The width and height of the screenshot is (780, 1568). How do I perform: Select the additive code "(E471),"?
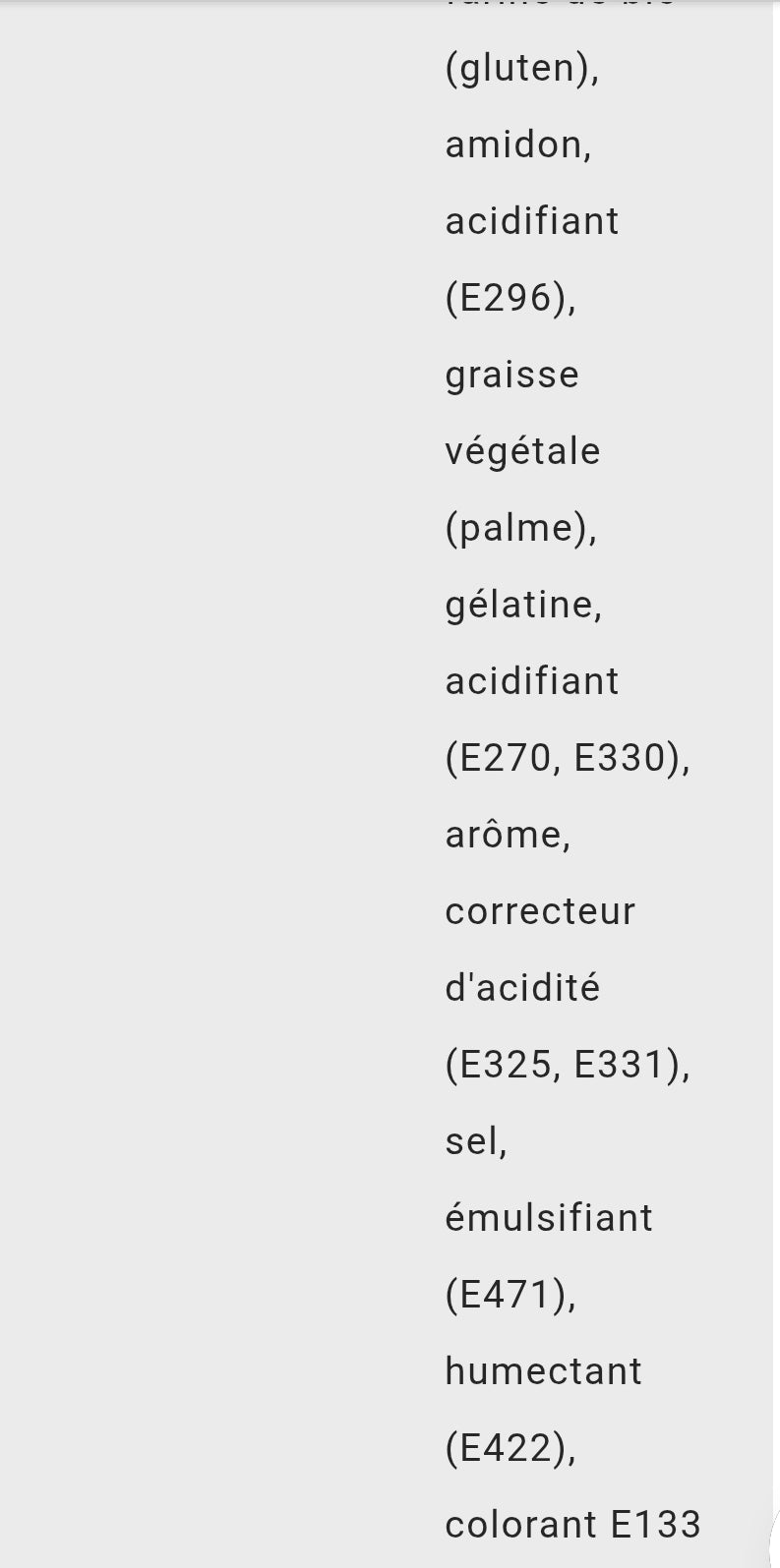(510, 1295)
